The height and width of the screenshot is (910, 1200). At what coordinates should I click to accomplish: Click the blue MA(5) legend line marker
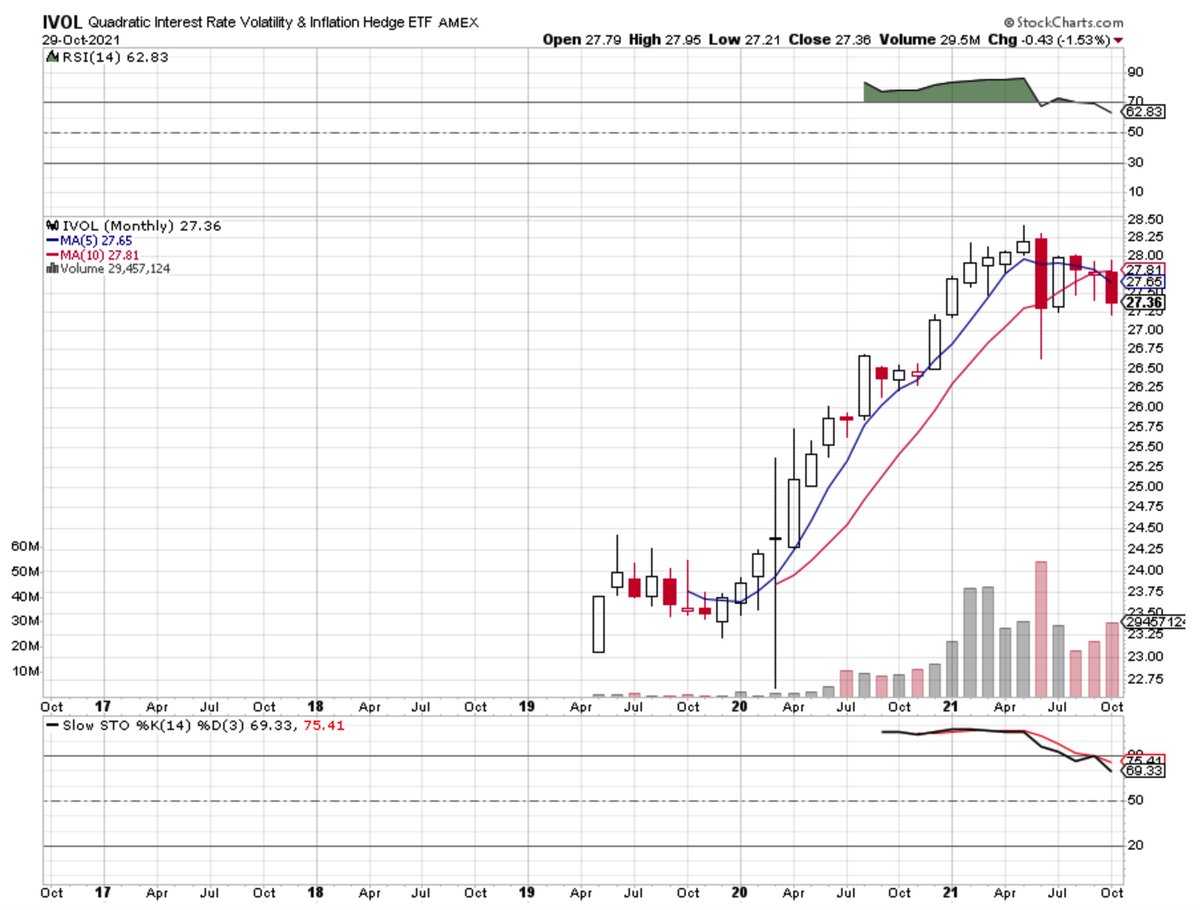53,241
